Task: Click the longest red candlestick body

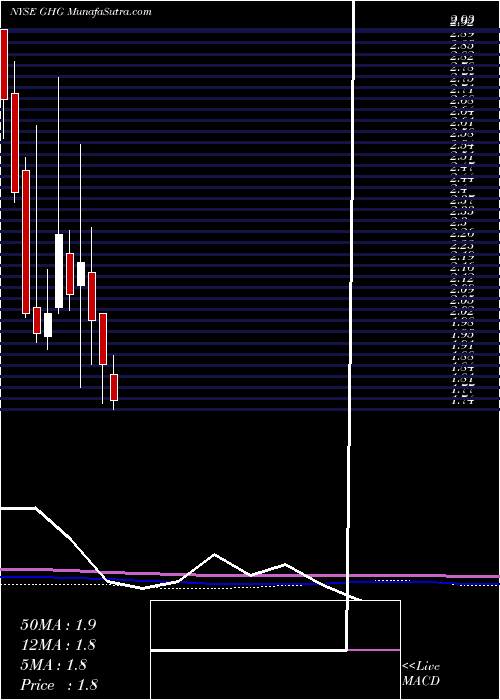Action: 26,242
